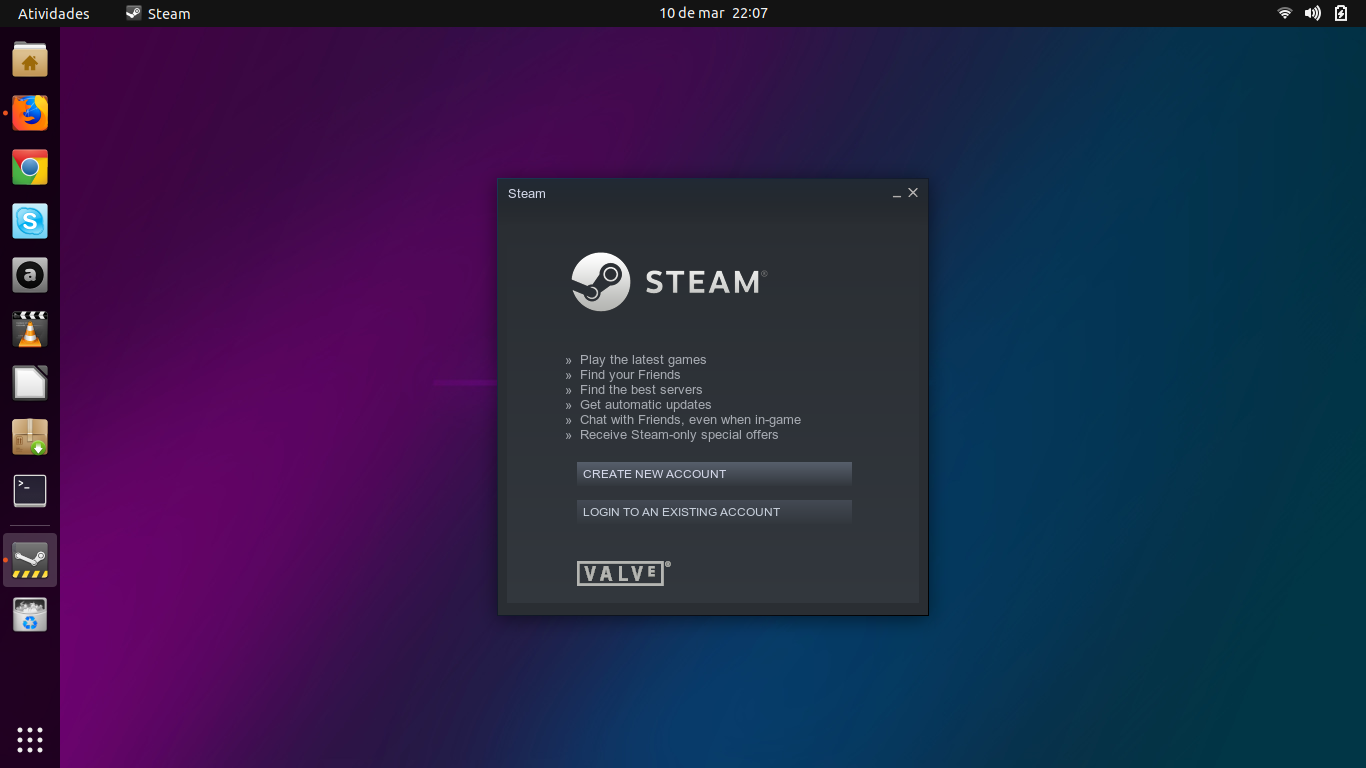Open the Atividades overview
This screenshot has height=768, width=1366.
click(x=54, y=13)
